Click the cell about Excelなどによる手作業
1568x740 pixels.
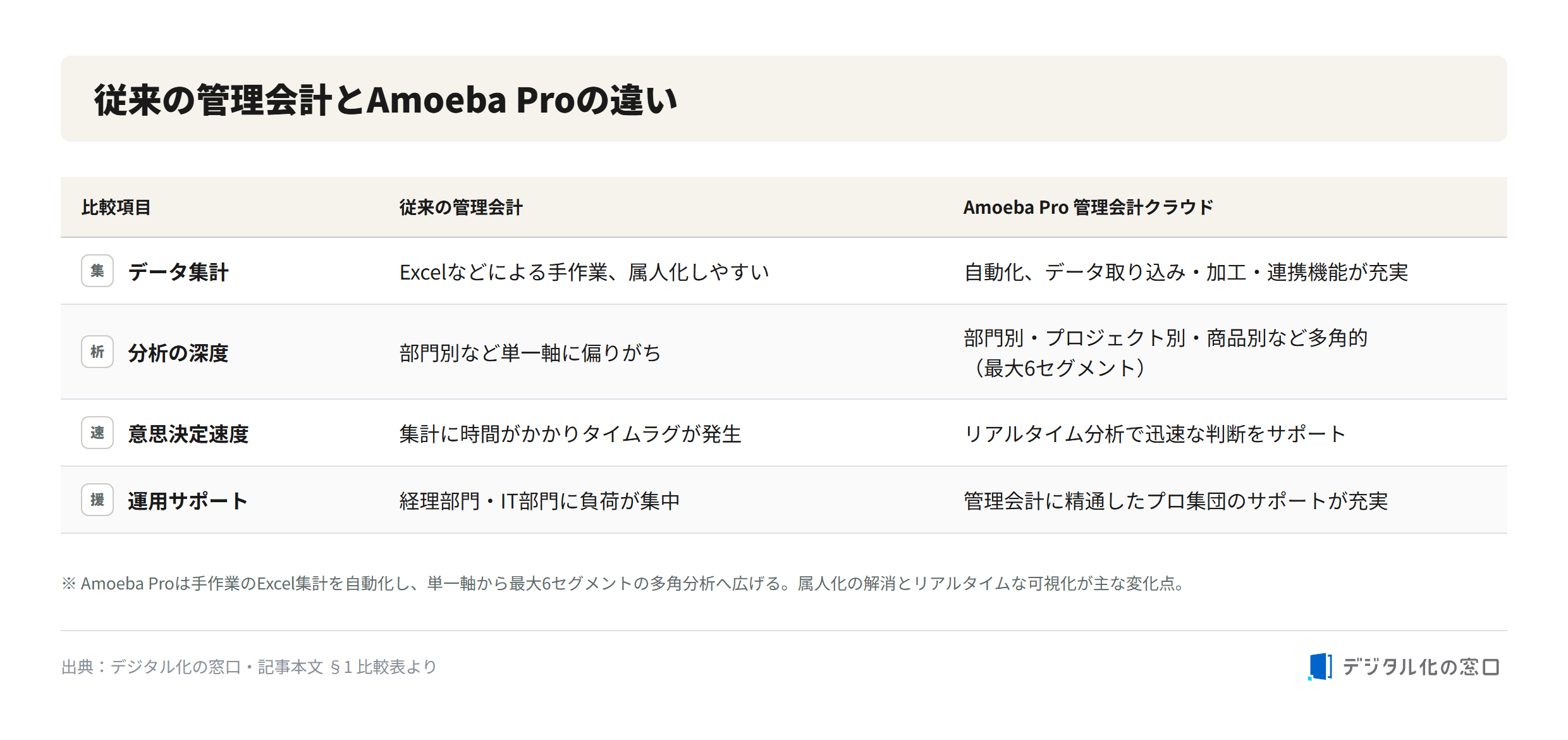tap(584, 272)
